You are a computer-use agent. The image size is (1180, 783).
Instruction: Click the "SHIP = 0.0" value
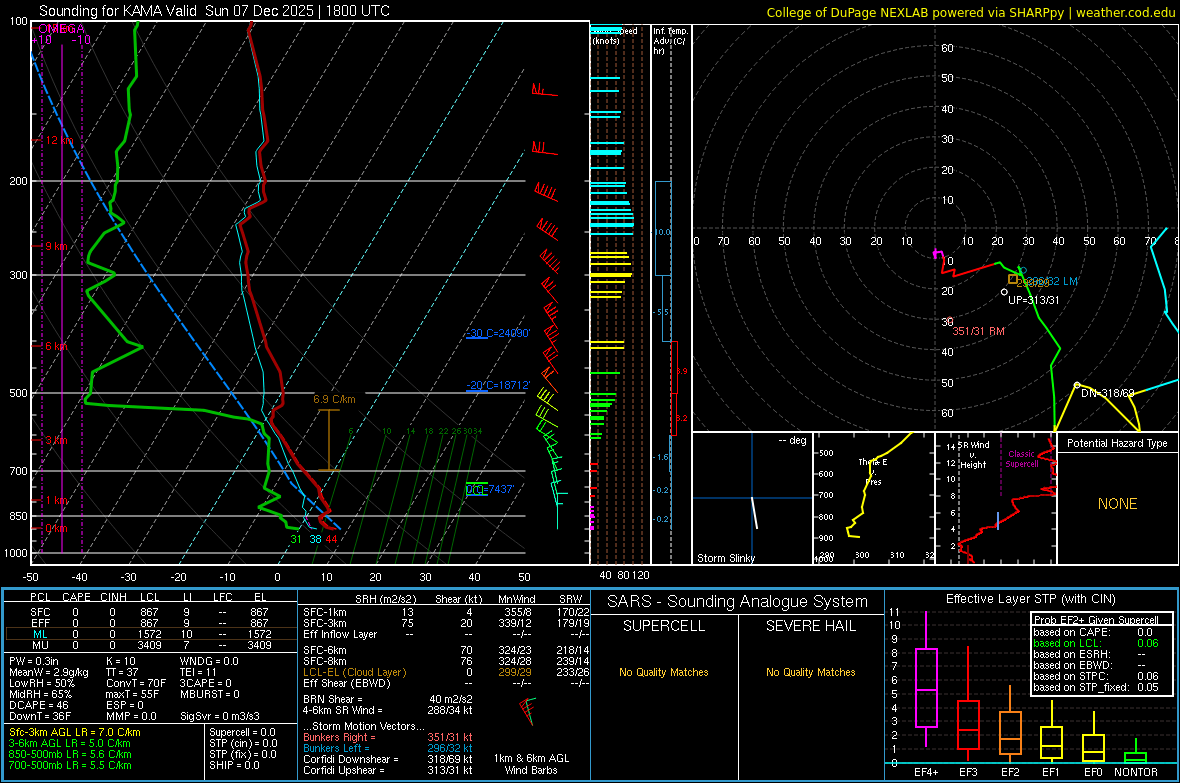coord(234,765)
